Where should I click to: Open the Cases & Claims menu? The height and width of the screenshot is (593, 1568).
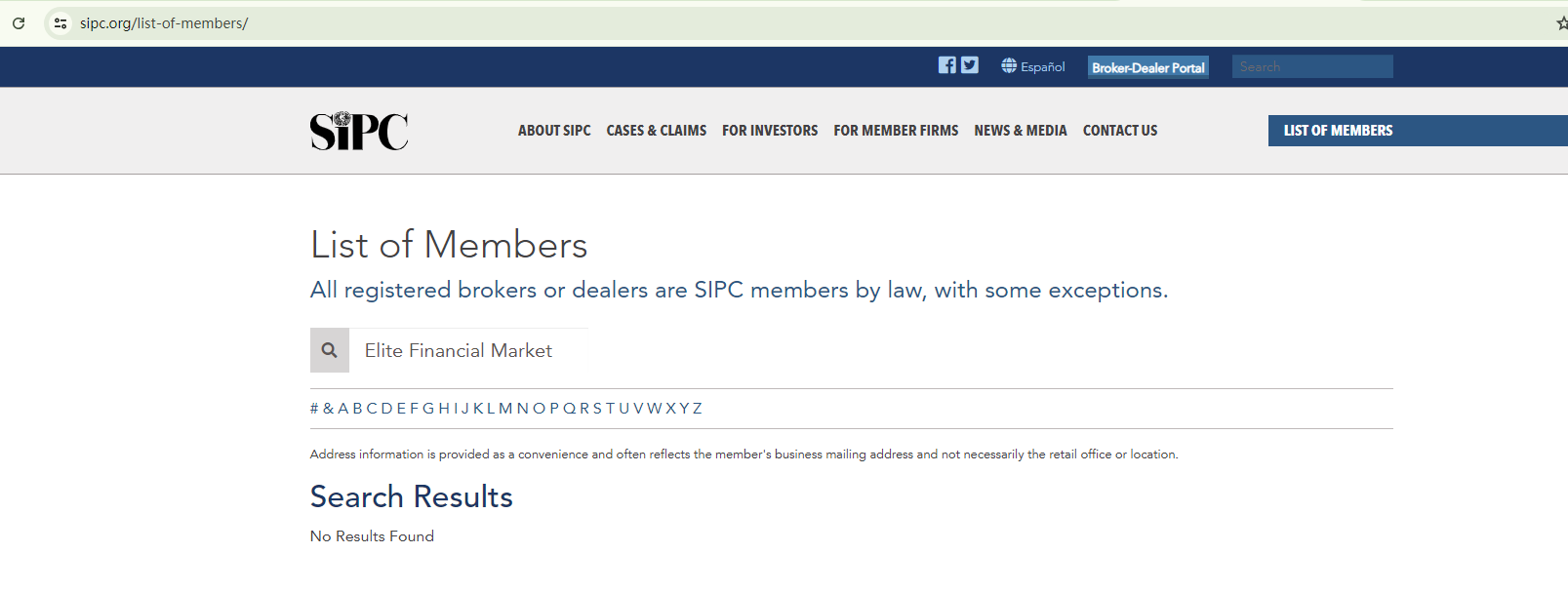tap(657, 131)
